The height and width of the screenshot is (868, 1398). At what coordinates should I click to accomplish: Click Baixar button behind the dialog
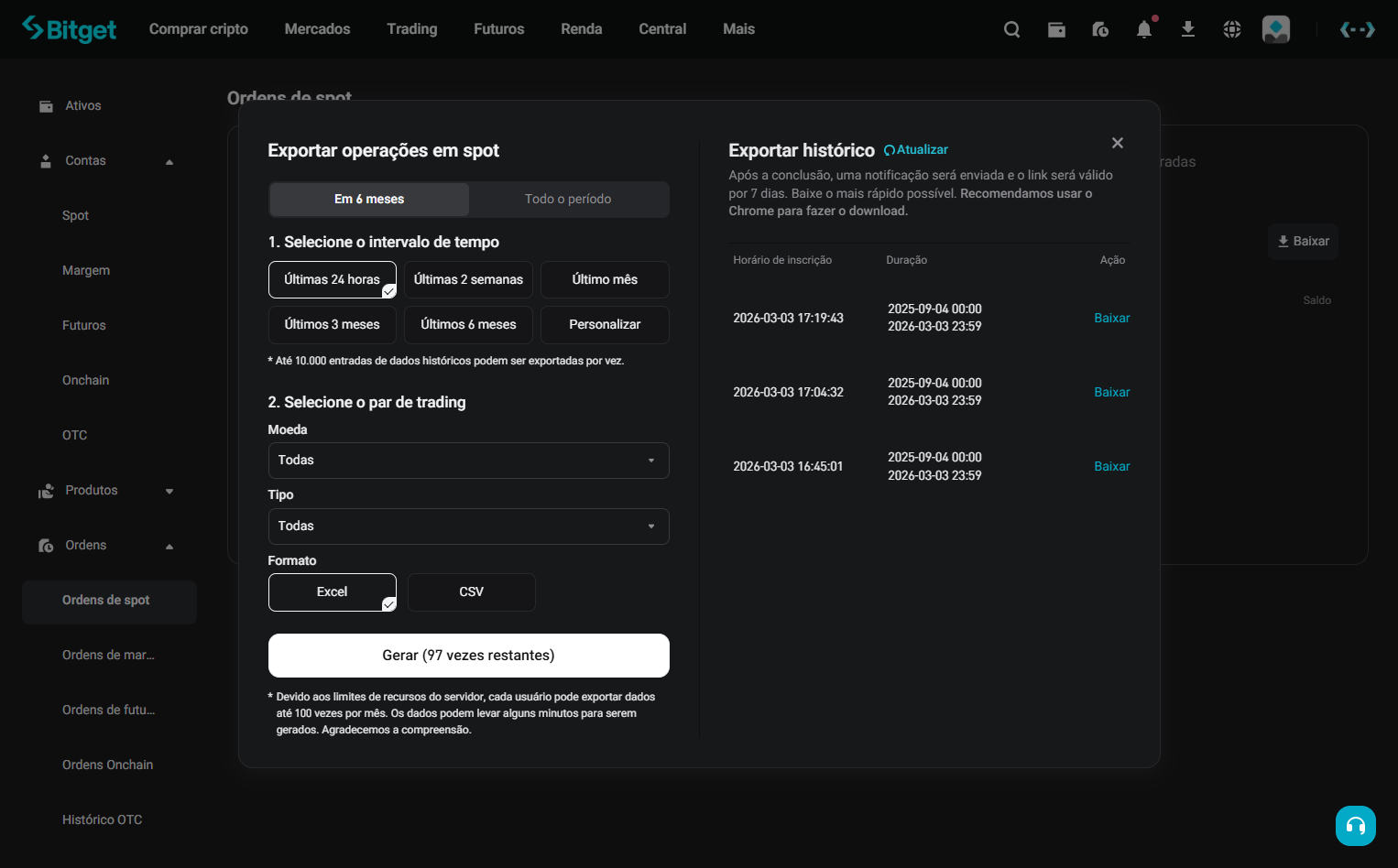[x=1303, y=242]
